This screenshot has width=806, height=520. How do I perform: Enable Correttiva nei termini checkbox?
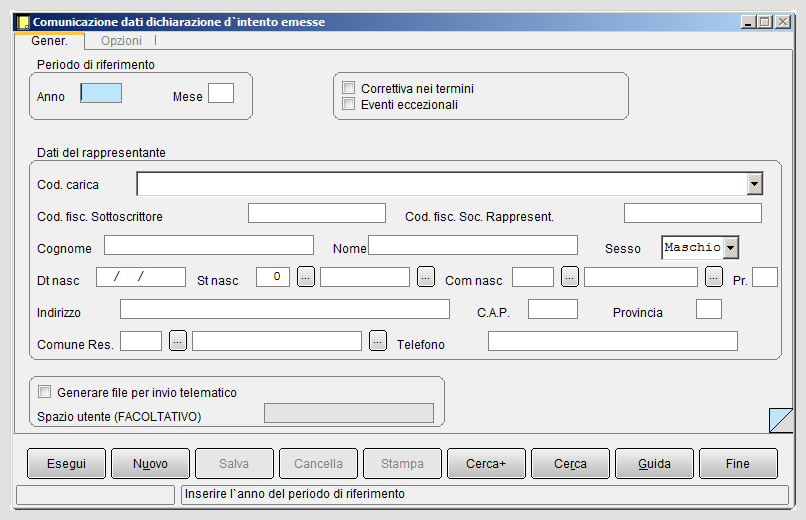pos(349,88)
